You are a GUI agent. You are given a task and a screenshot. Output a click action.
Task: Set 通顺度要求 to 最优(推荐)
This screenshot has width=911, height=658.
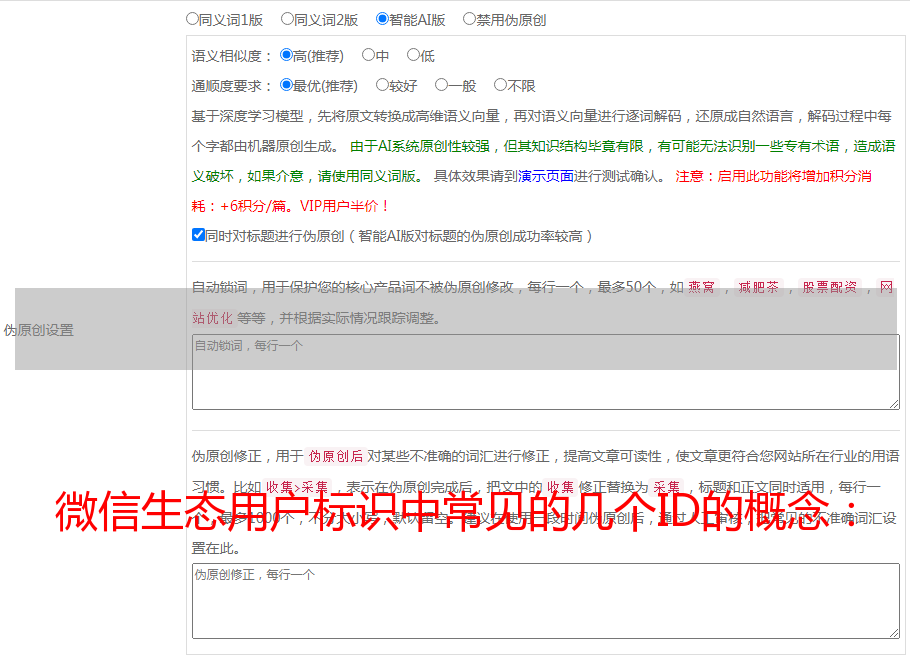tap(286, 85)
